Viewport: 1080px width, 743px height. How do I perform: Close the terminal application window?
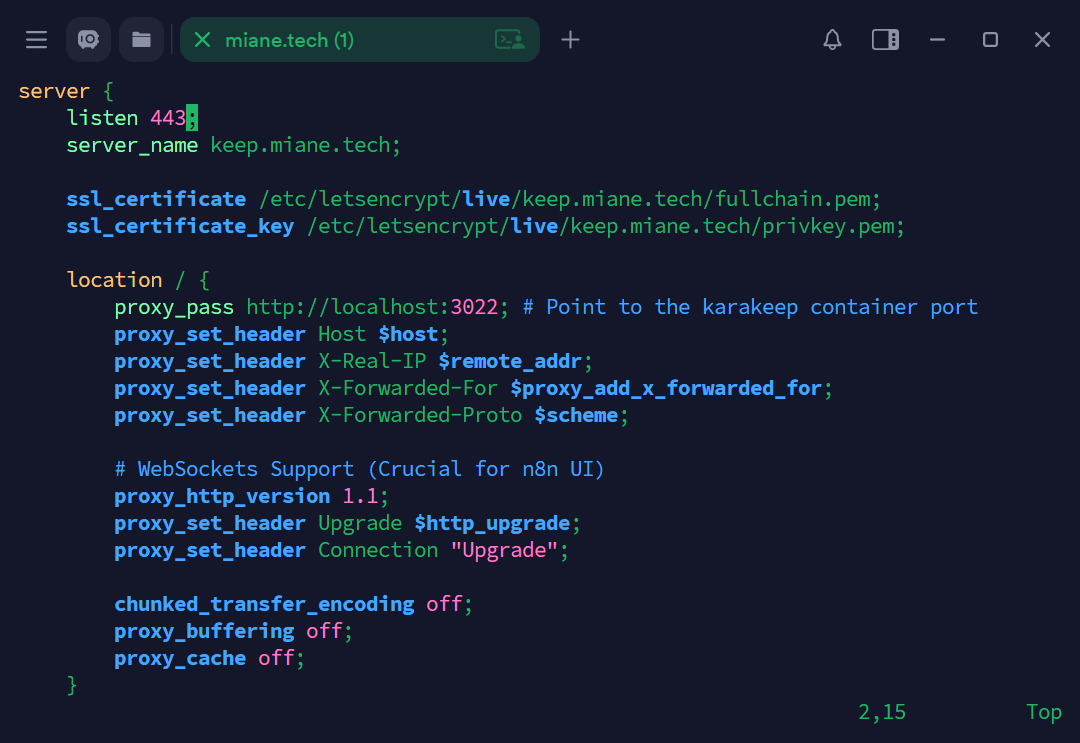1042,40
